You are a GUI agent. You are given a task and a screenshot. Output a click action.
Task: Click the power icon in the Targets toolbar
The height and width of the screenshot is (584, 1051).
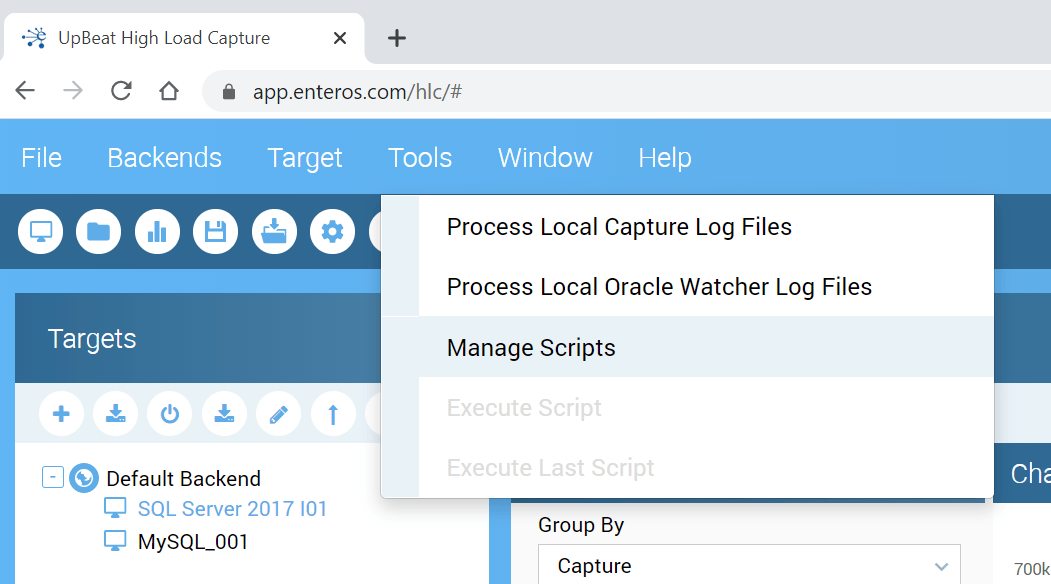click(170, 414)
